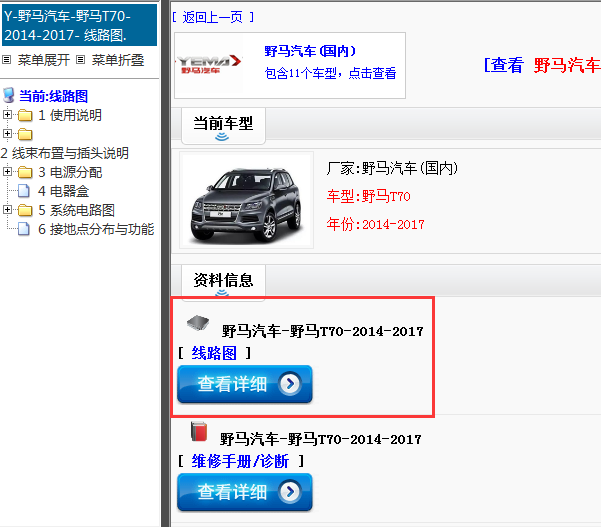
Task: Click the folder icon above 2 线束布置与插头说明
Action: click(x=25, y=134)
